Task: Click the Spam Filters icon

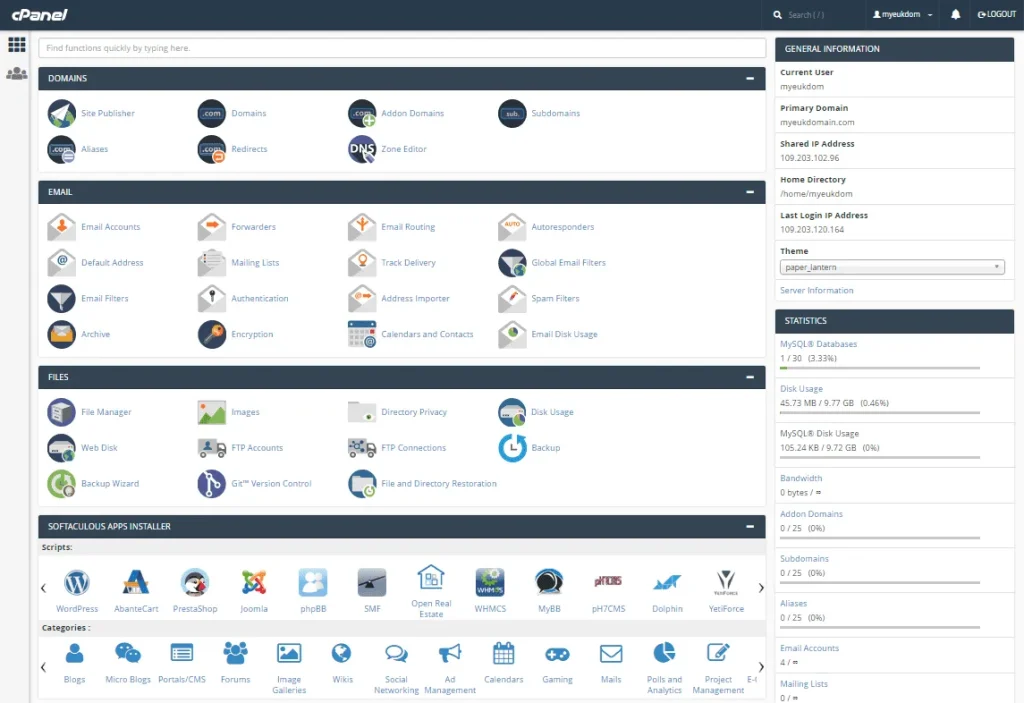Action: tap(512, 299)
